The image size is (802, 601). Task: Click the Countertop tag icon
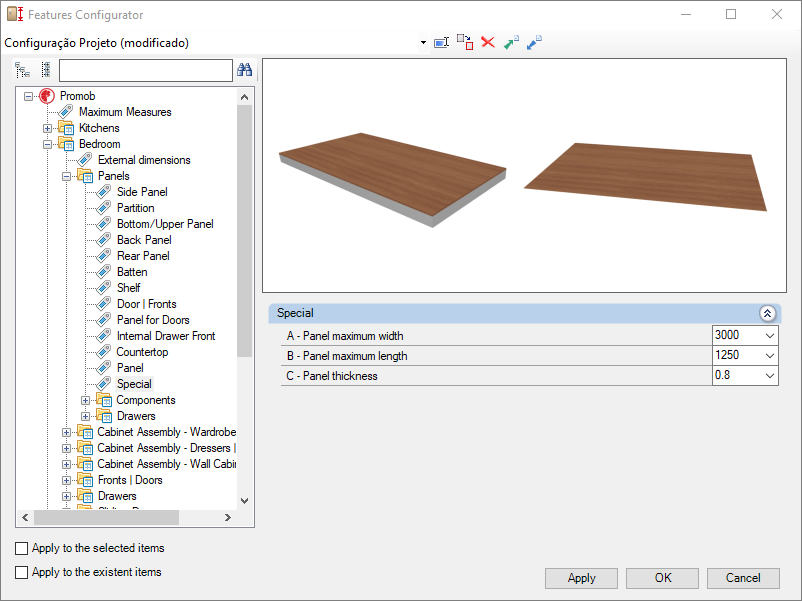tap(104, 352)
